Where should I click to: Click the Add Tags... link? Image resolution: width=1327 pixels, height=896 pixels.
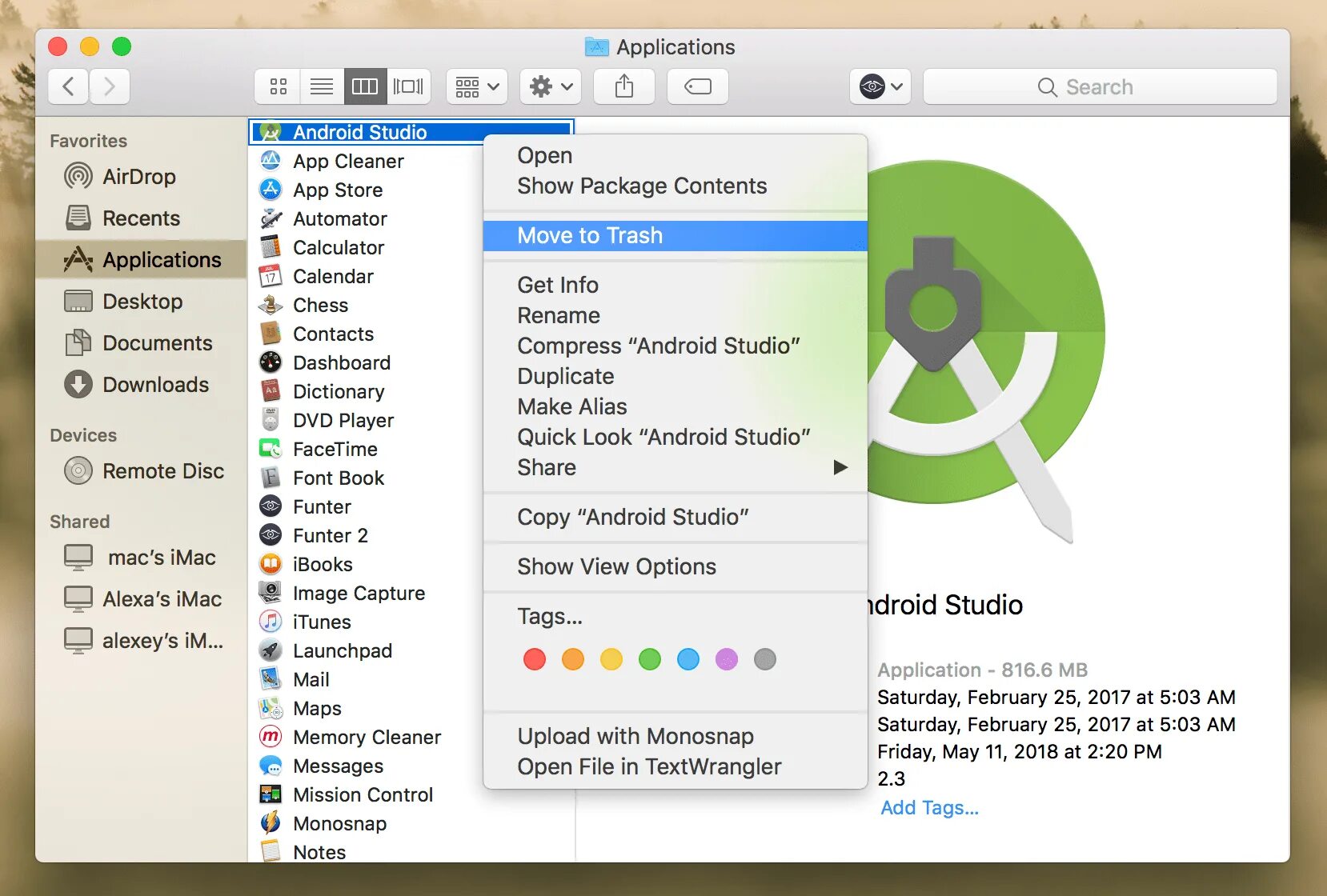929,807
